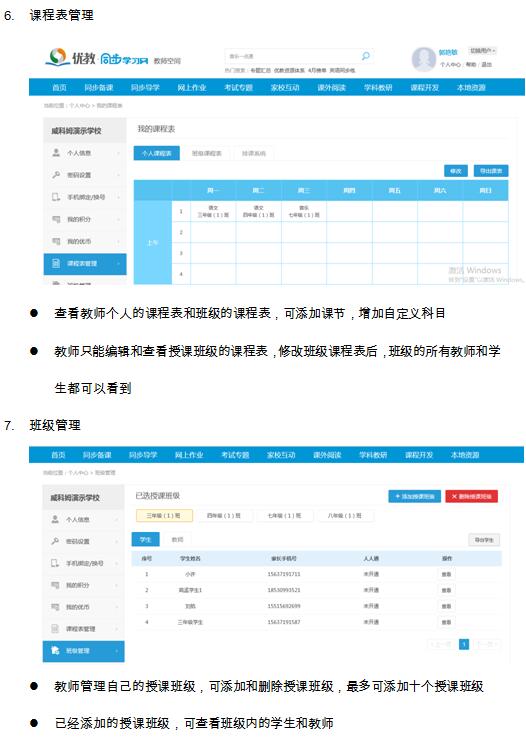Open the 切换用户 dropdown
This screenshot has width=526, height=738.
pos(482,50)
